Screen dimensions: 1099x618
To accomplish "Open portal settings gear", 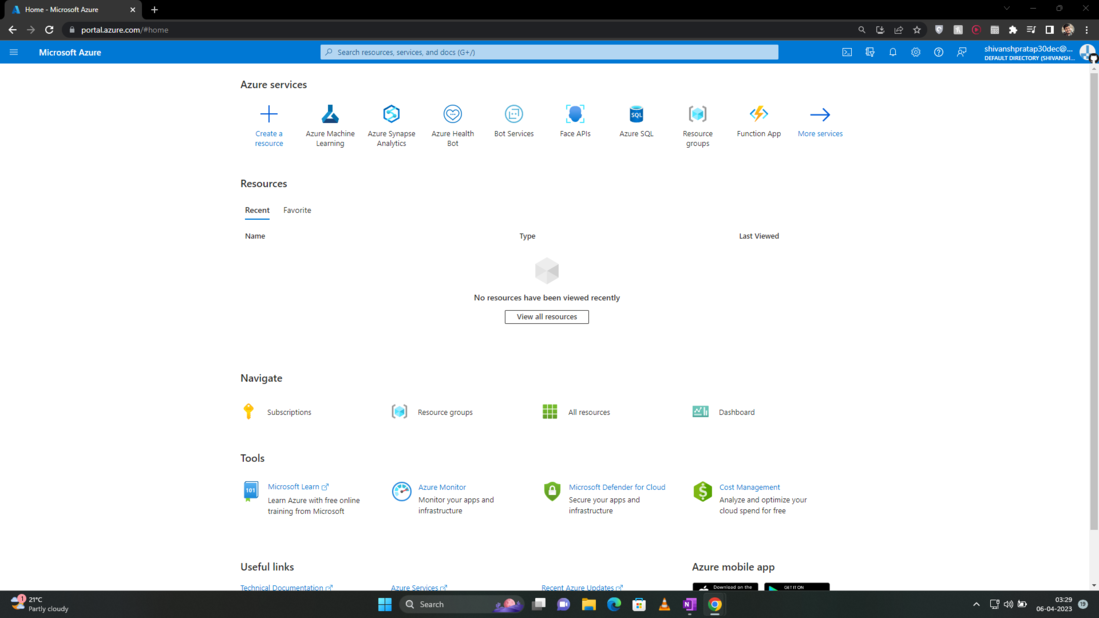I will click(915, 52).
